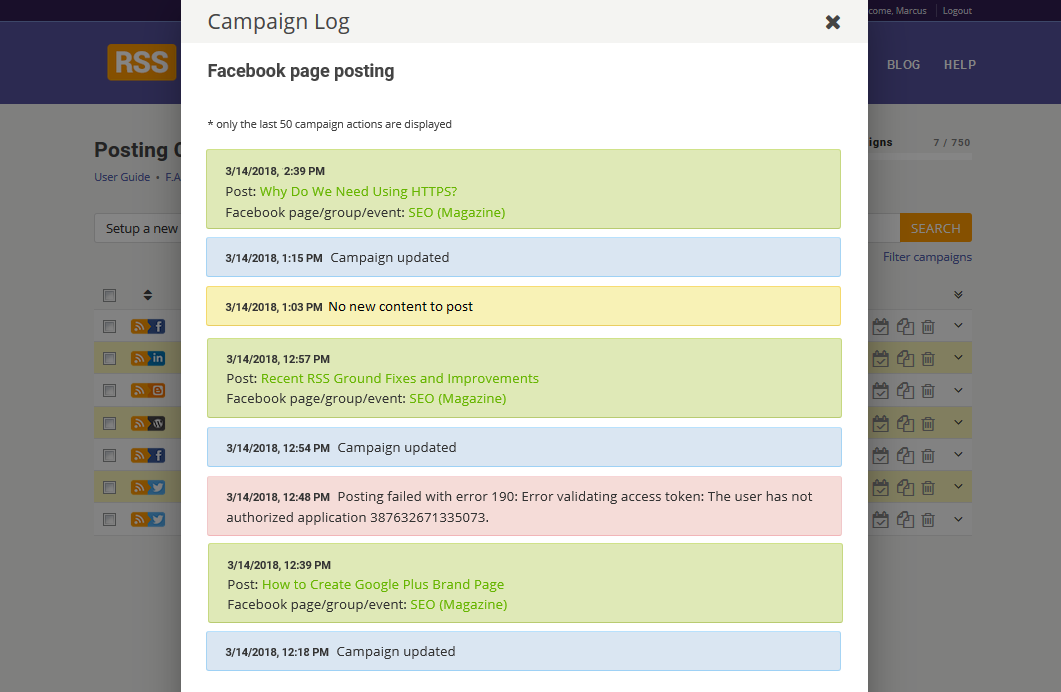
Task: Close the Campaign Log dialog
Action: [x=833, y=22]
